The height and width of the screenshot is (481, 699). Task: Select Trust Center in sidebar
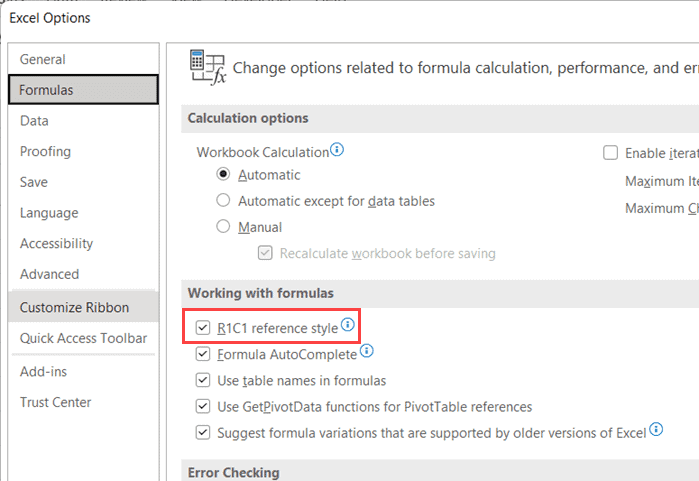(55, 402)
